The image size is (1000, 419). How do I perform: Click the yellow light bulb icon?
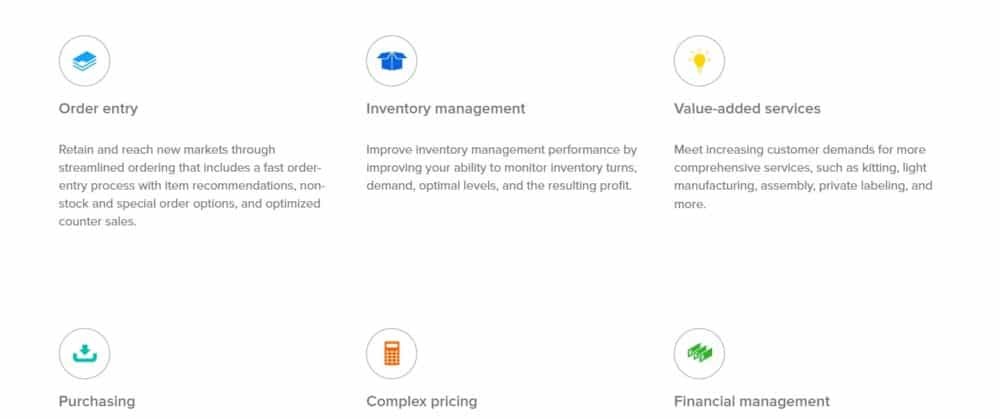[x=700, y=62]
